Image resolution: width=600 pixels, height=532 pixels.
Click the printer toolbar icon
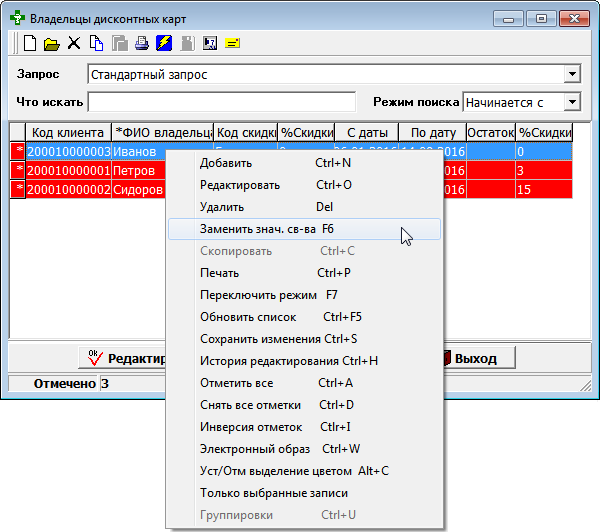(142, 43)
